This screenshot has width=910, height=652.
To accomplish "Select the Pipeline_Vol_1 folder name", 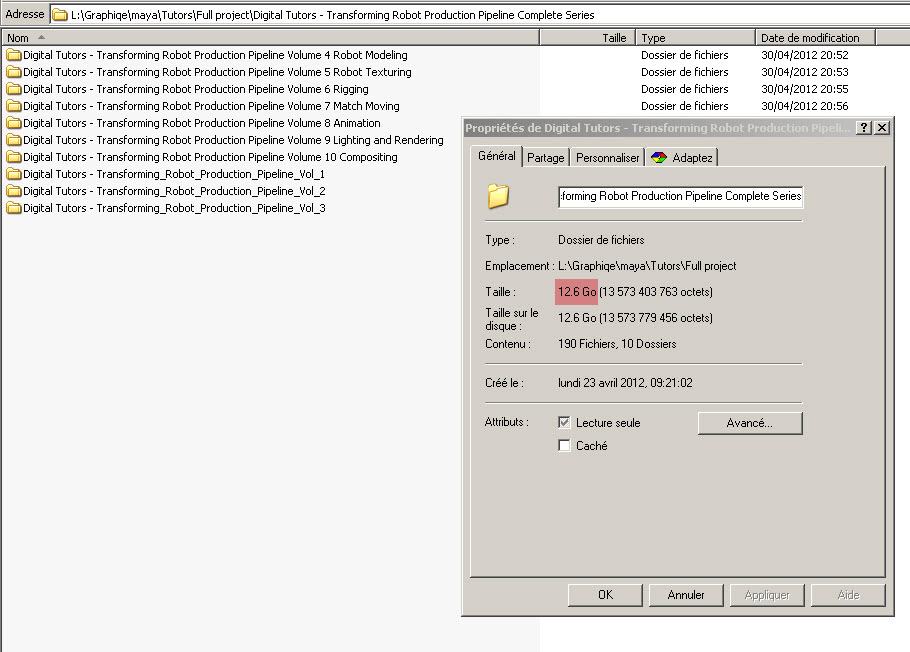I will coord(174,174).
